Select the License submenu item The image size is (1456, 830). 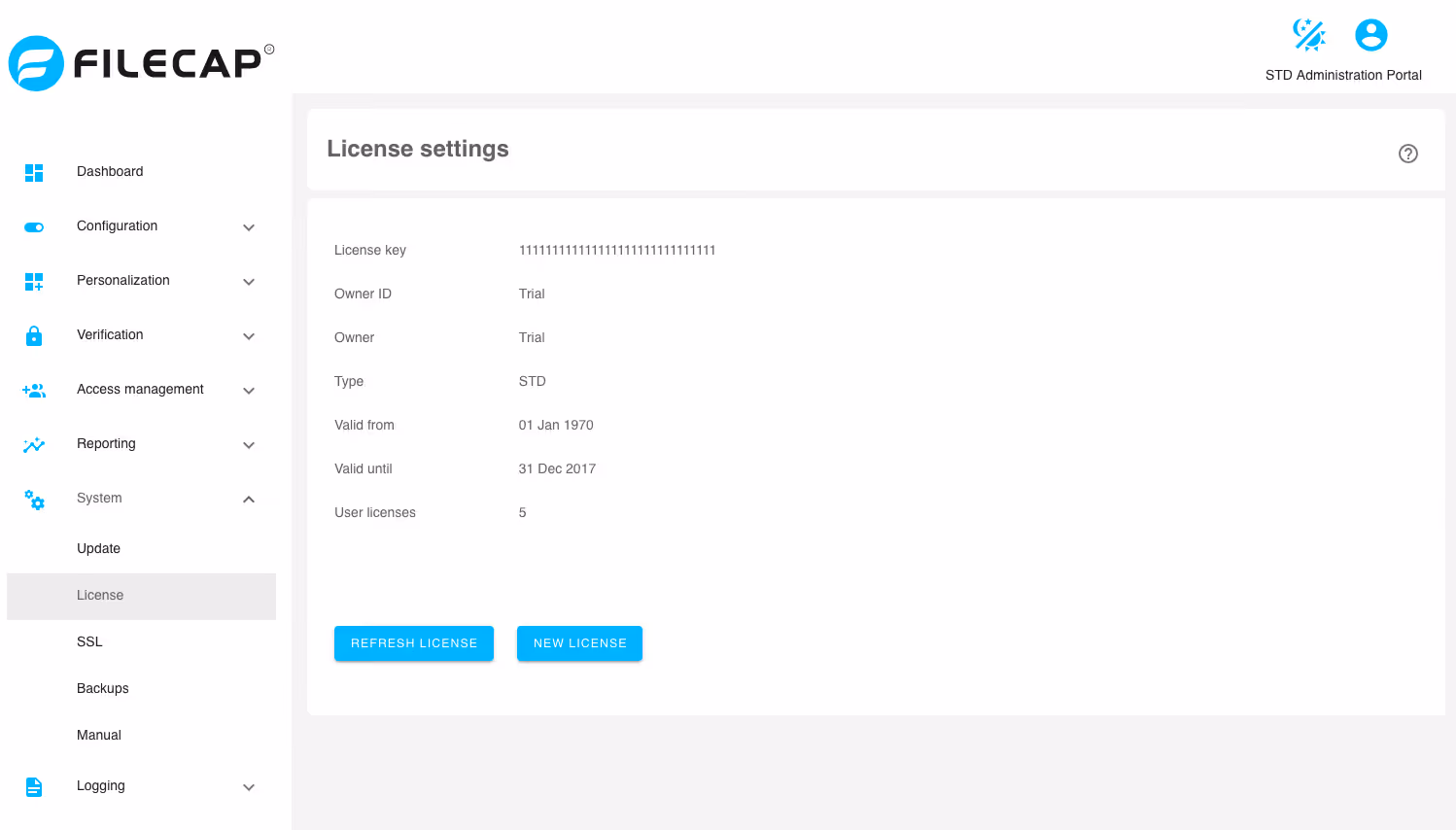pyautogui.click(x=141, y=596)
